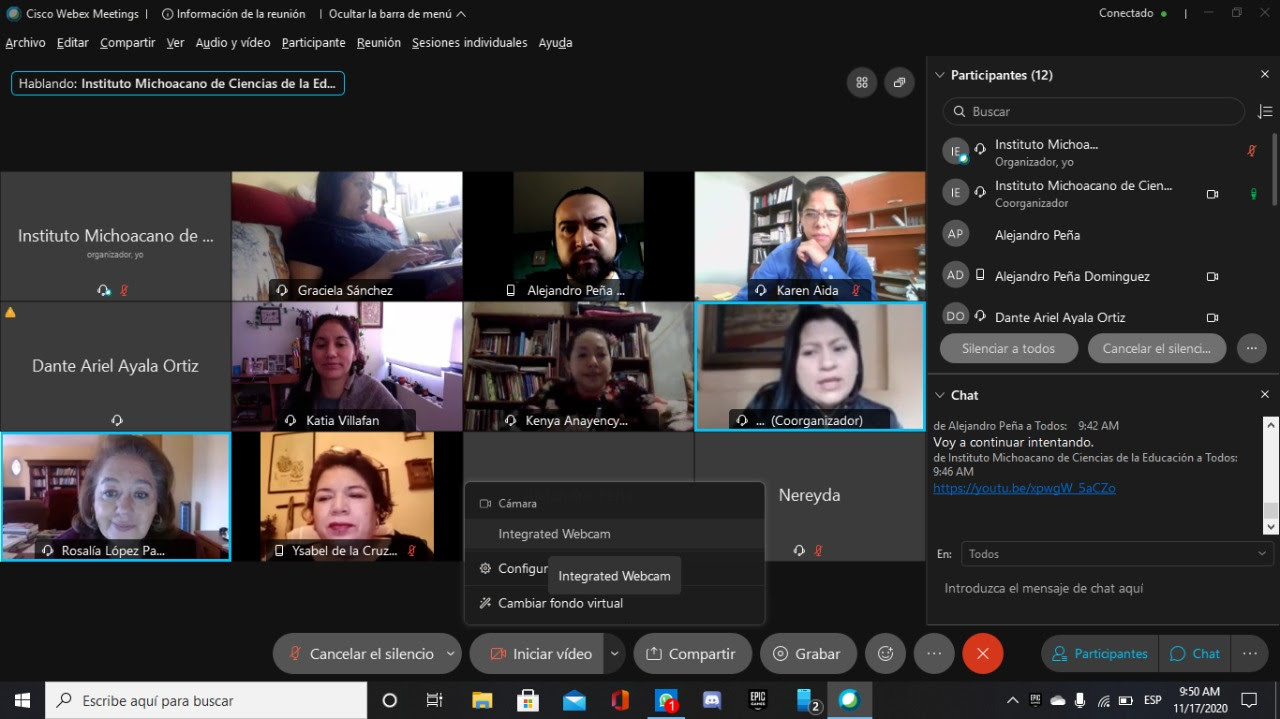Open Sesiones individuales menu
Screen dimensions: 1280x719
click(x=469, y=43)
